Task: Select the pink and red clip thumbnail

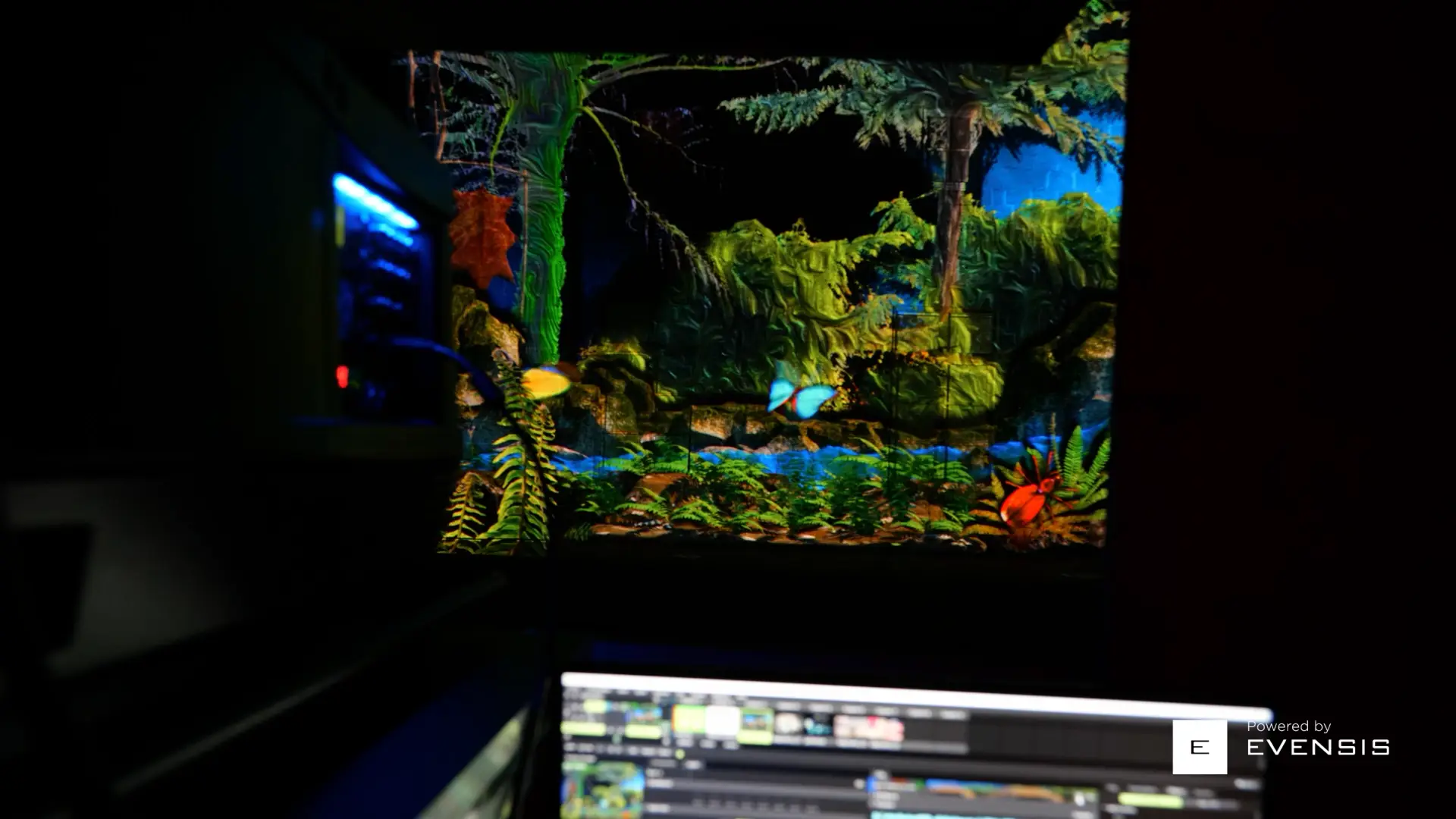Action: pos(869,729)
